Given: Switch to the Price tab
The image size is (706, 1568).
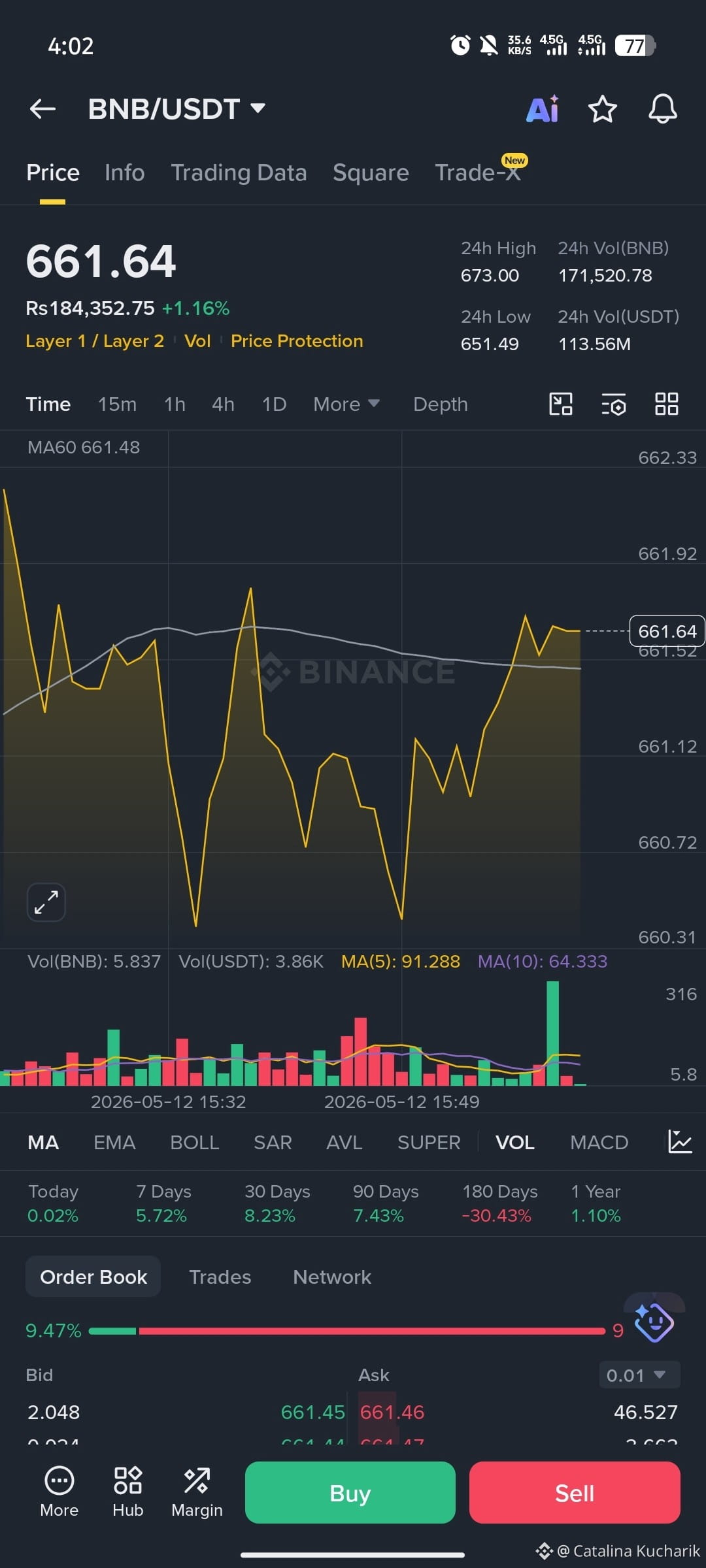Looking at the screenshot, I should pos(53,172).
